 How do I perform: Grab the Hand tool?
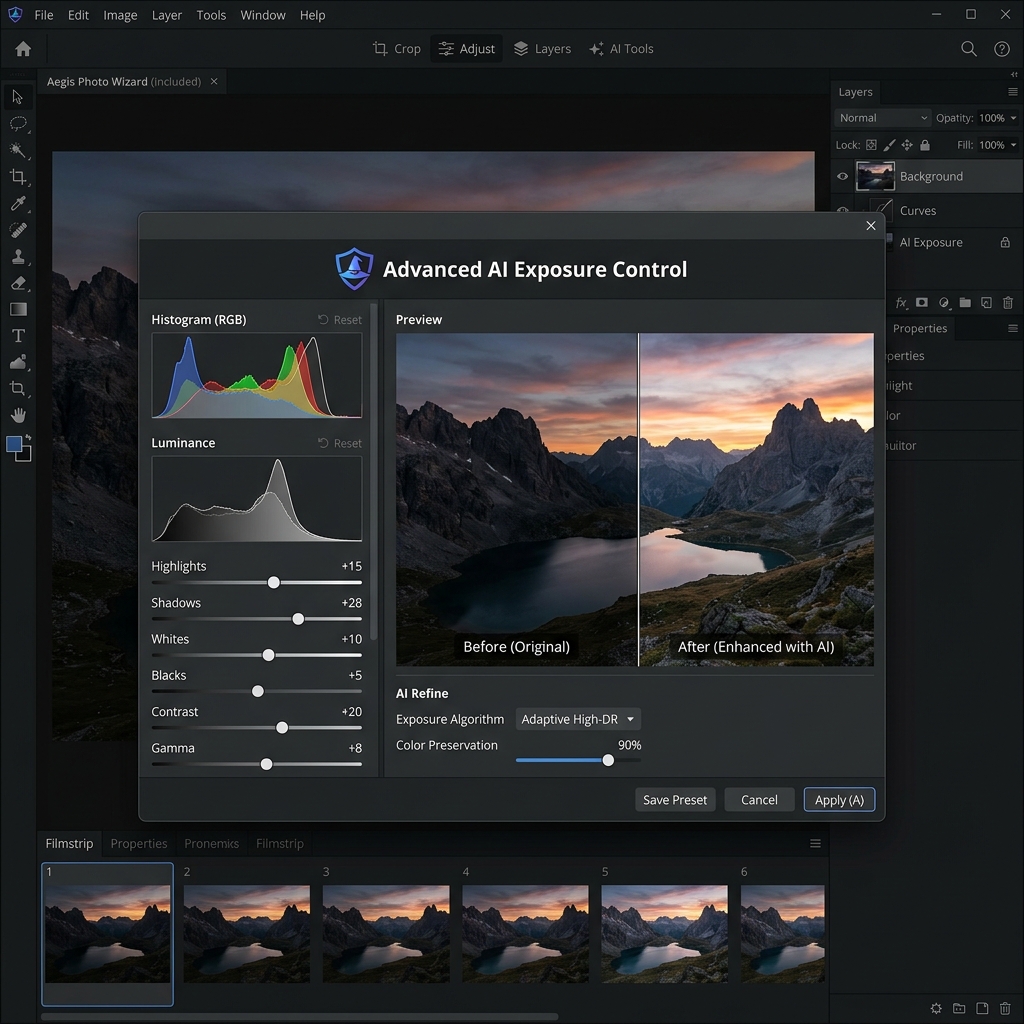pyautogui.click(x=18, y=415)
